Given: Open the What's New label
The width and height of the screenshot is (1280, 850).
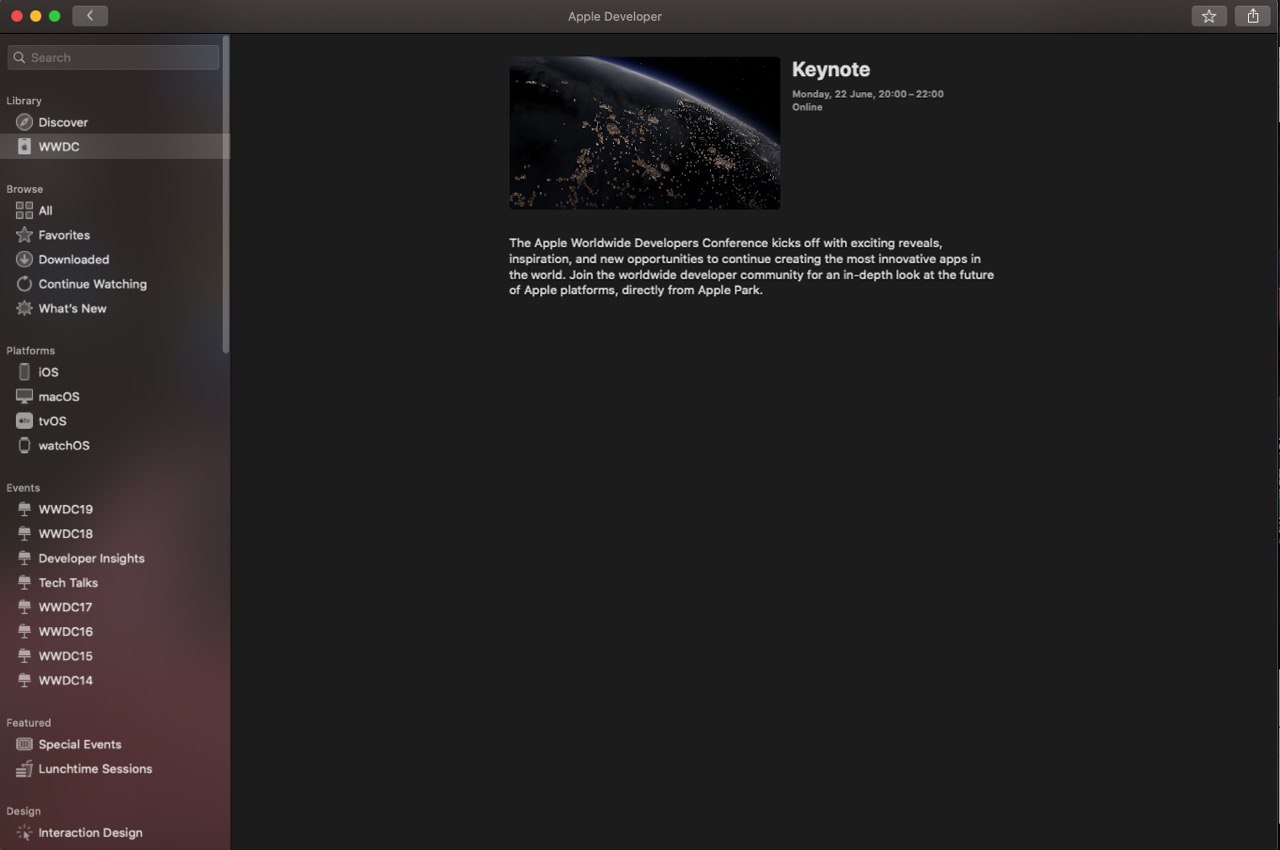Looking at the screenshot, I should tap(72, 309).
